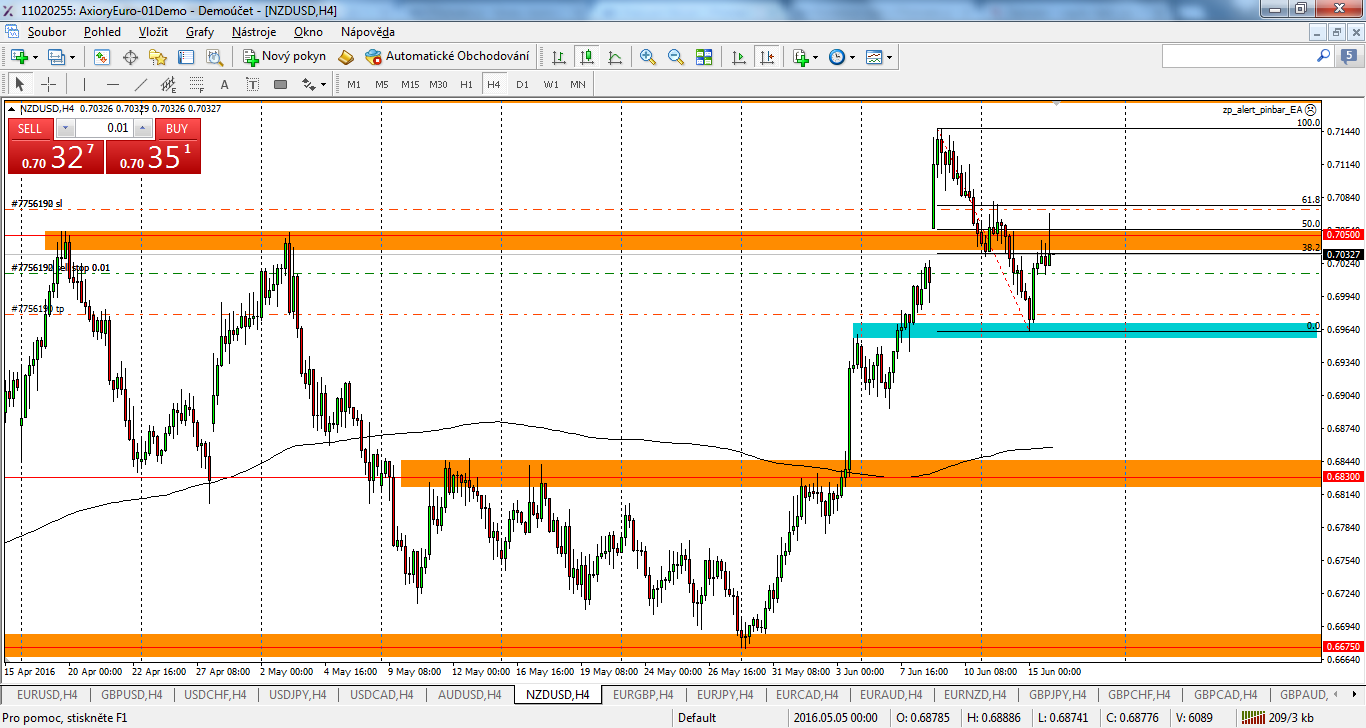
Task: Switch timeframe to M15
Action: tap(410, 84)
